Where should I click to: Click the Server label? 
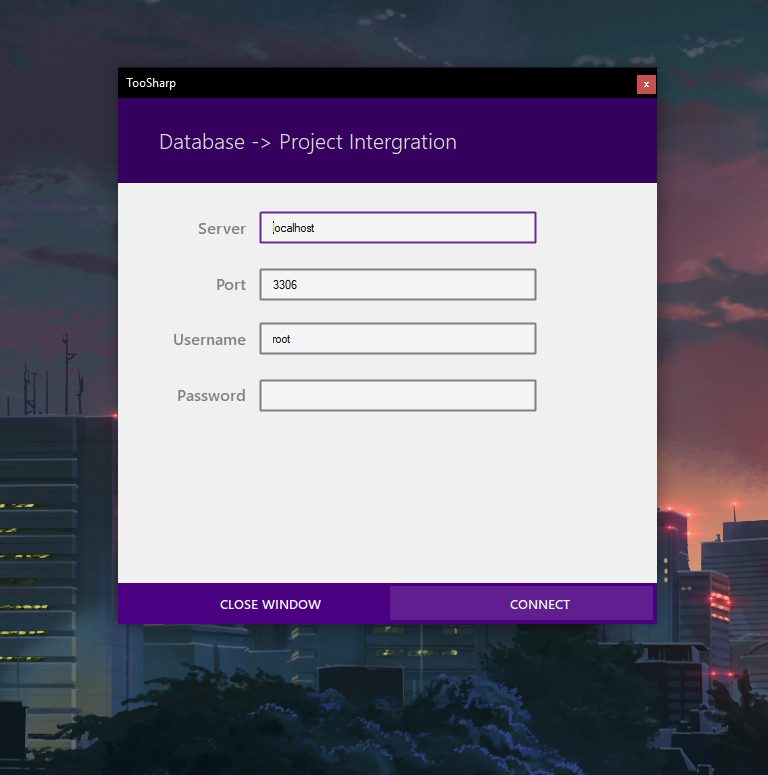click(x=221, y=228)
